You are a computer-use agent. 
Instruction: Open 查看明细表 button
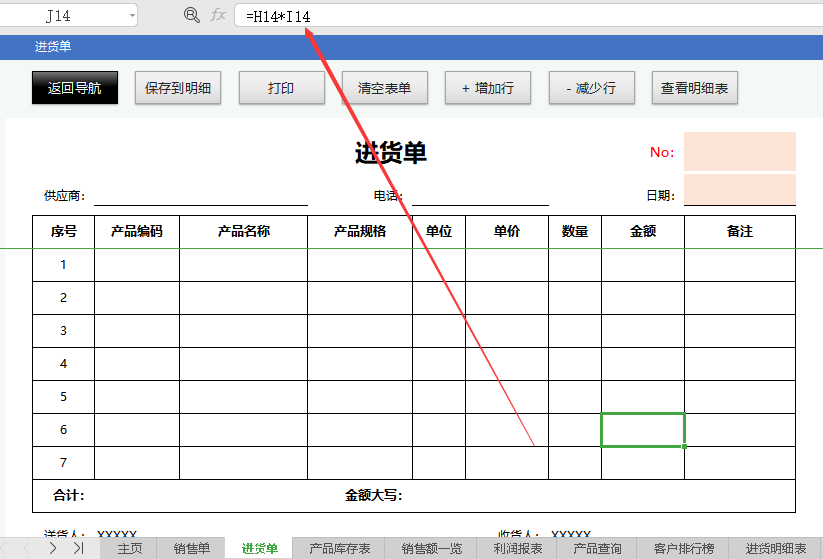694,88
